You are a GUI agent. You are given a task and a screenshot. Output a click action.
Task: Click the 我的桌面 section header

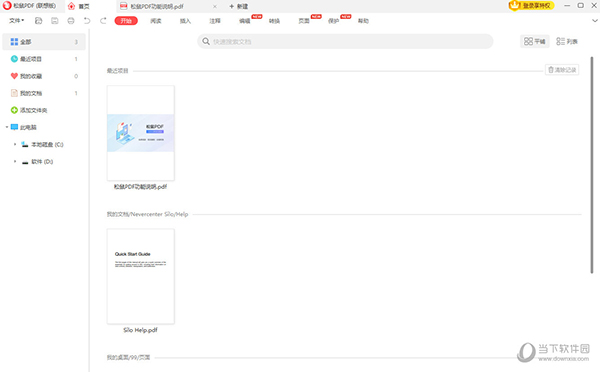(x=128, y=357)
